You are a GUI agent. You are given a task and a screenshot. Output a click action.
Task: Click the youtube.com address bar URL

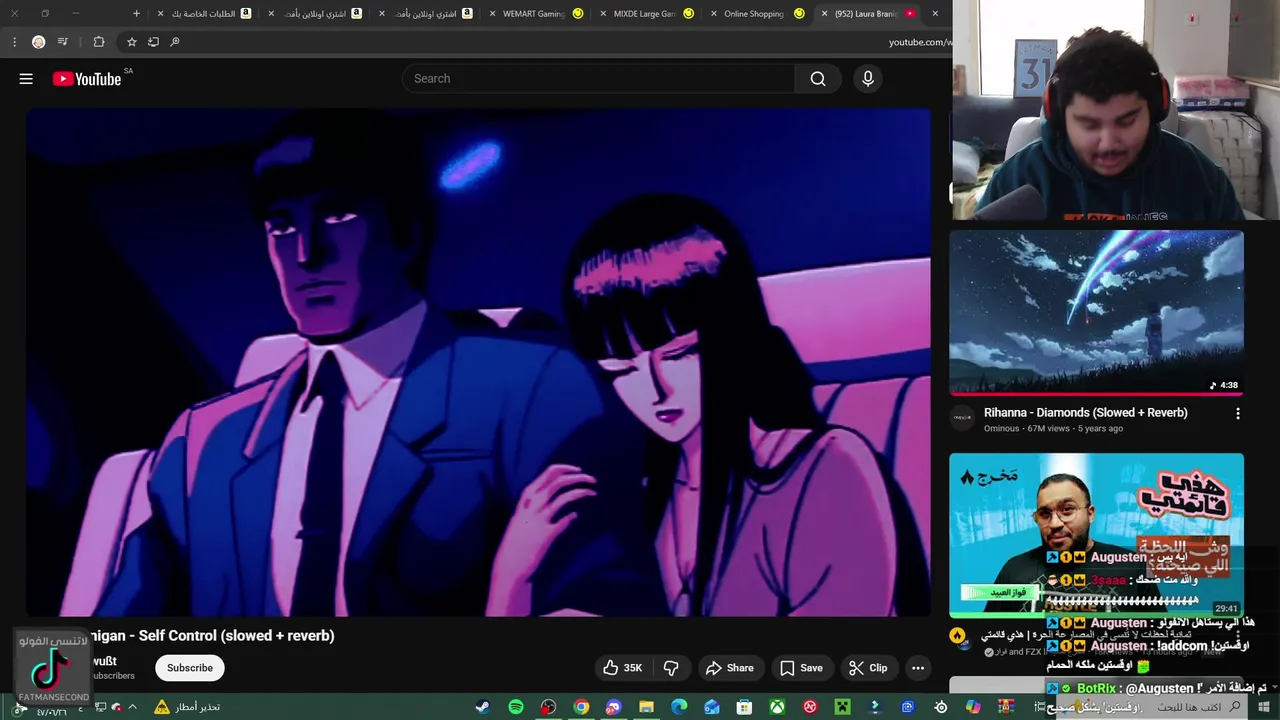click(920, 42)
